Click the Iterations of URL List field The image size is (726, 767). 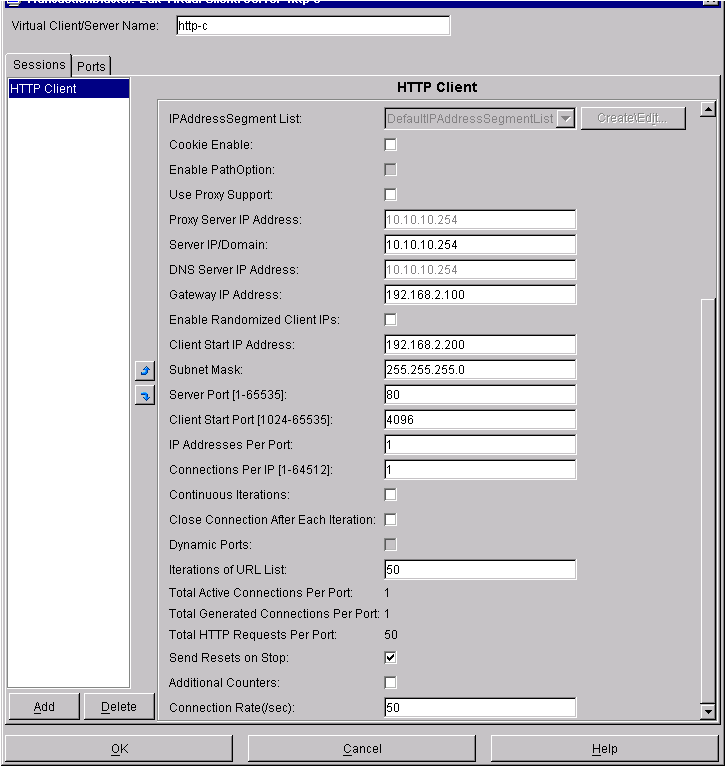point(480,569)
